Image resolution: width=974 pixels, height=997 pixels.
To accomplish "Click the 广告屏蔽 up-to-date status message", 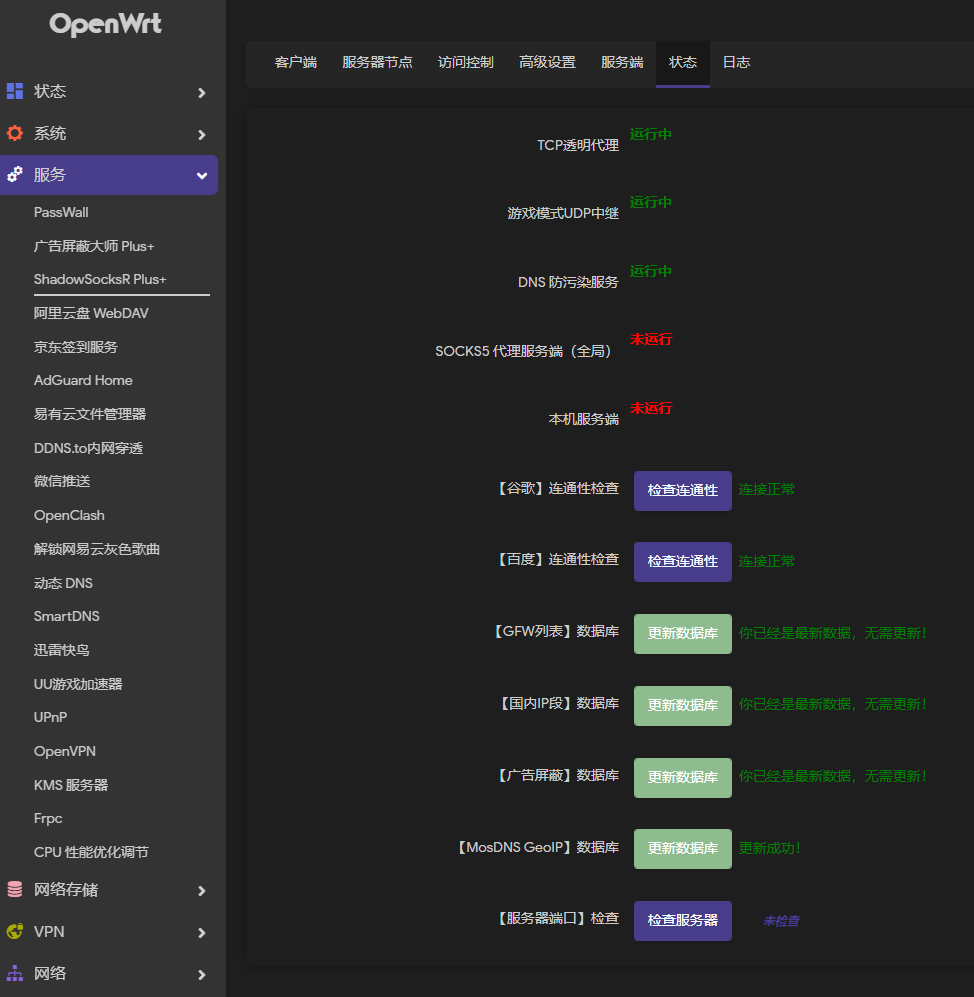I will click(832, 776).
